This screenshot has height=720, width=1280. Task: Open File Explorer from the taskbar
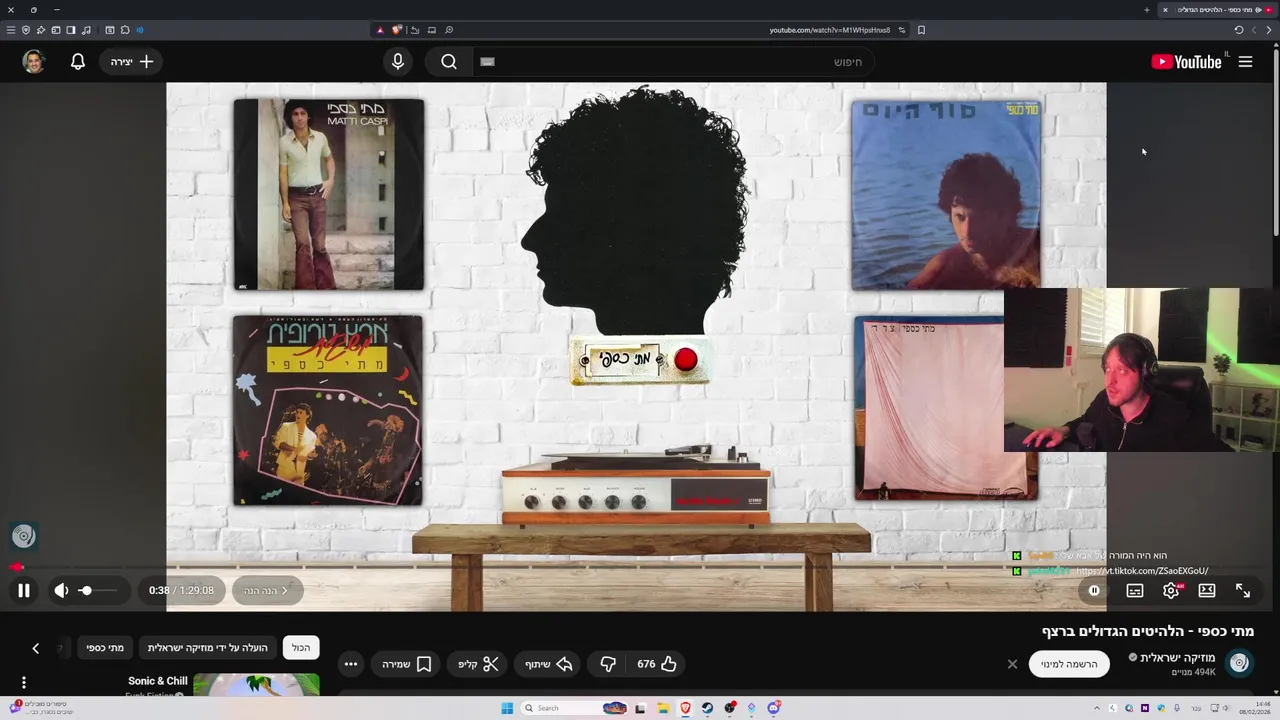(x=663, y=708)
